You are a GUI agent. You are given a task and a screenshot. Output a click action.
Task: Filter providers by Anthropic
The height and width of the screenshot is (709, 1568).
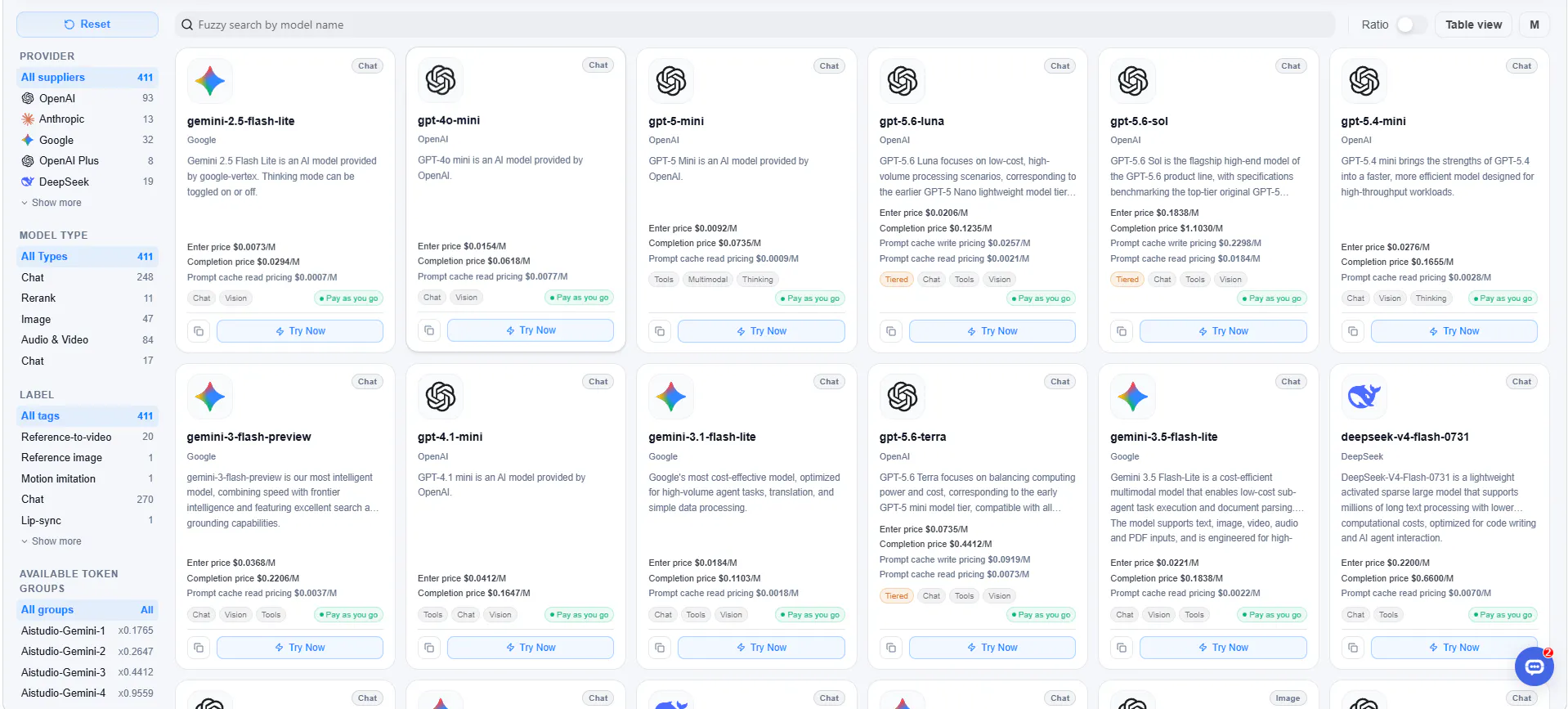point(87,119)
